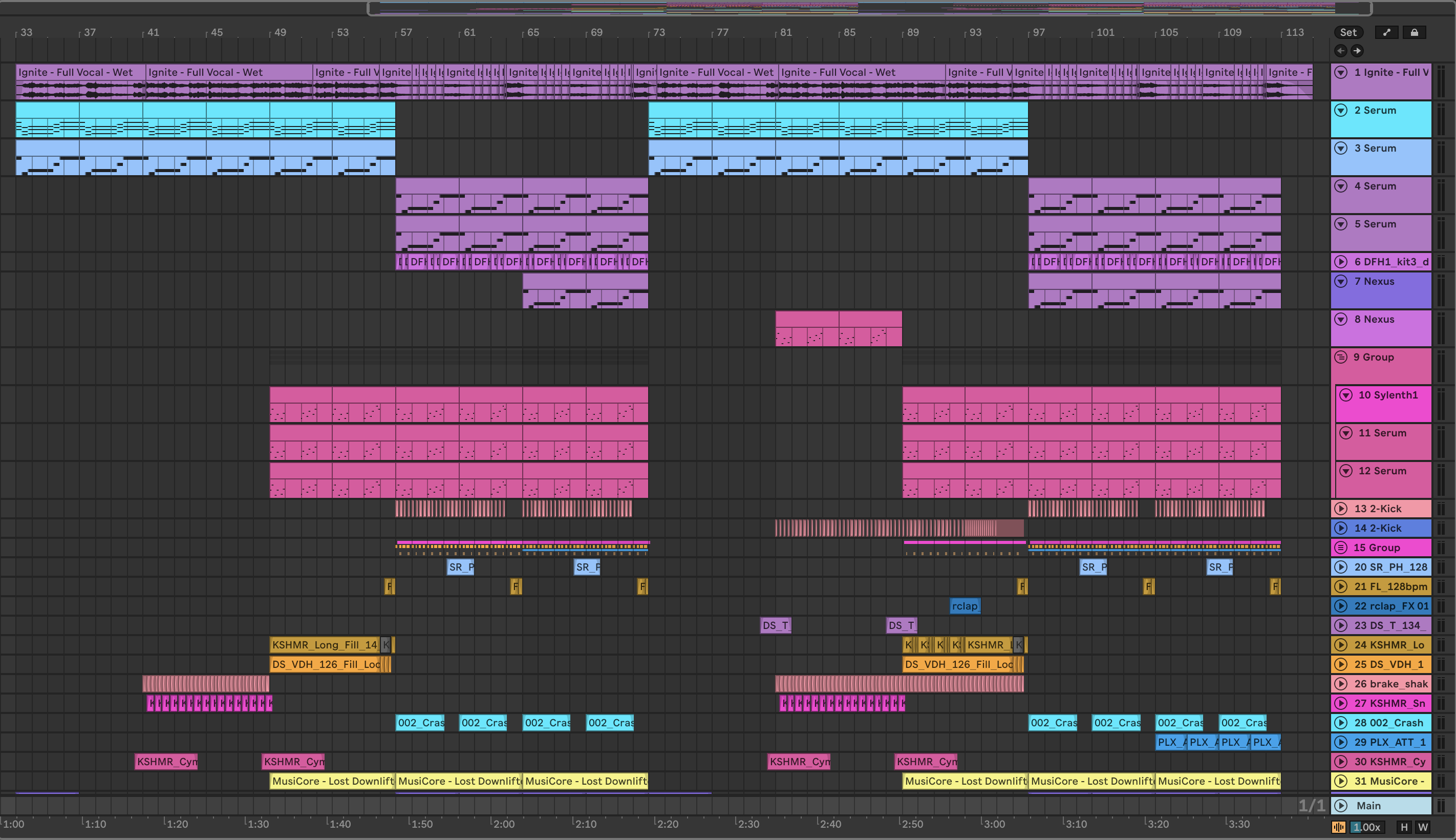The width and height of the screenshot is (1456, 840).
Task: Select the MusiCore - Lost Downlift clip at bar 49
Action: click(x=332, y=781)
